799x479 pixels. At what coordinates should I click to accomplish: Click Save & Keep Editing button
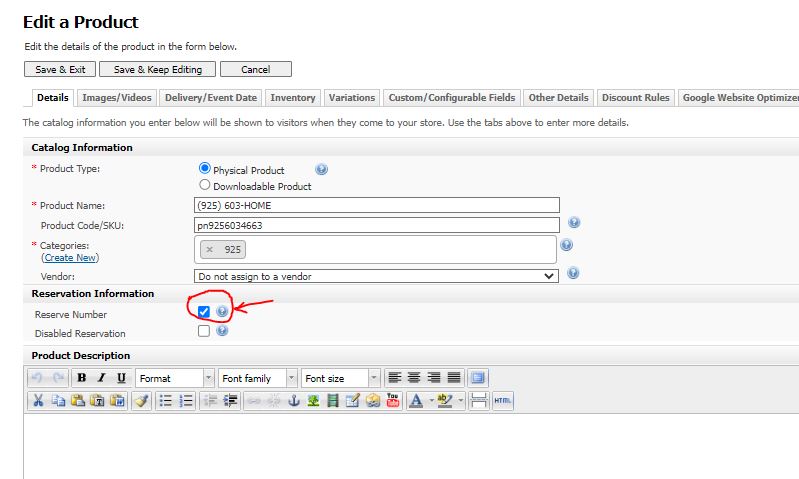pyautogui.click(x=157, y=69)
